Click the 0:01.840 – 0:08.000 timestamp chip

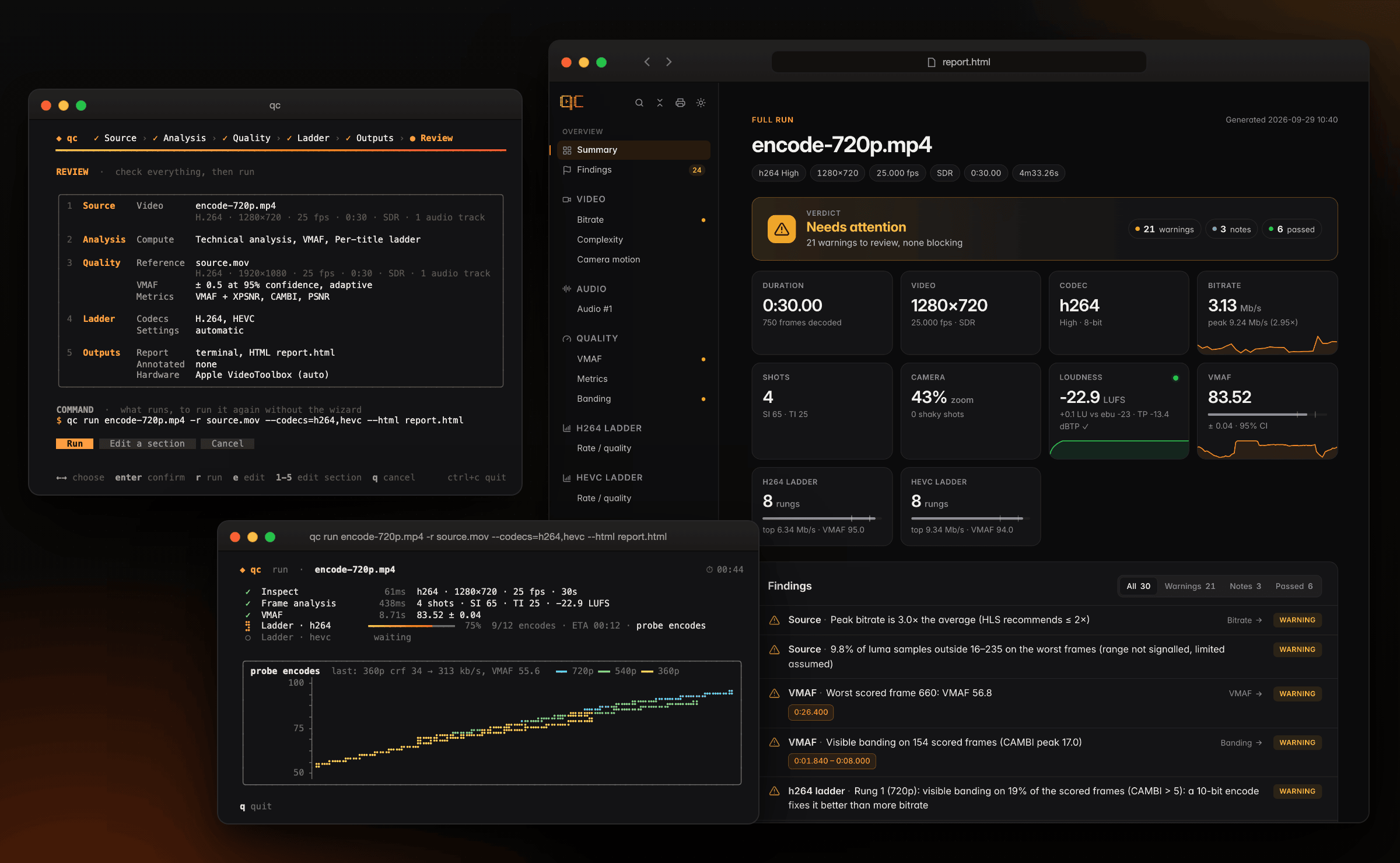coord(832,761)
